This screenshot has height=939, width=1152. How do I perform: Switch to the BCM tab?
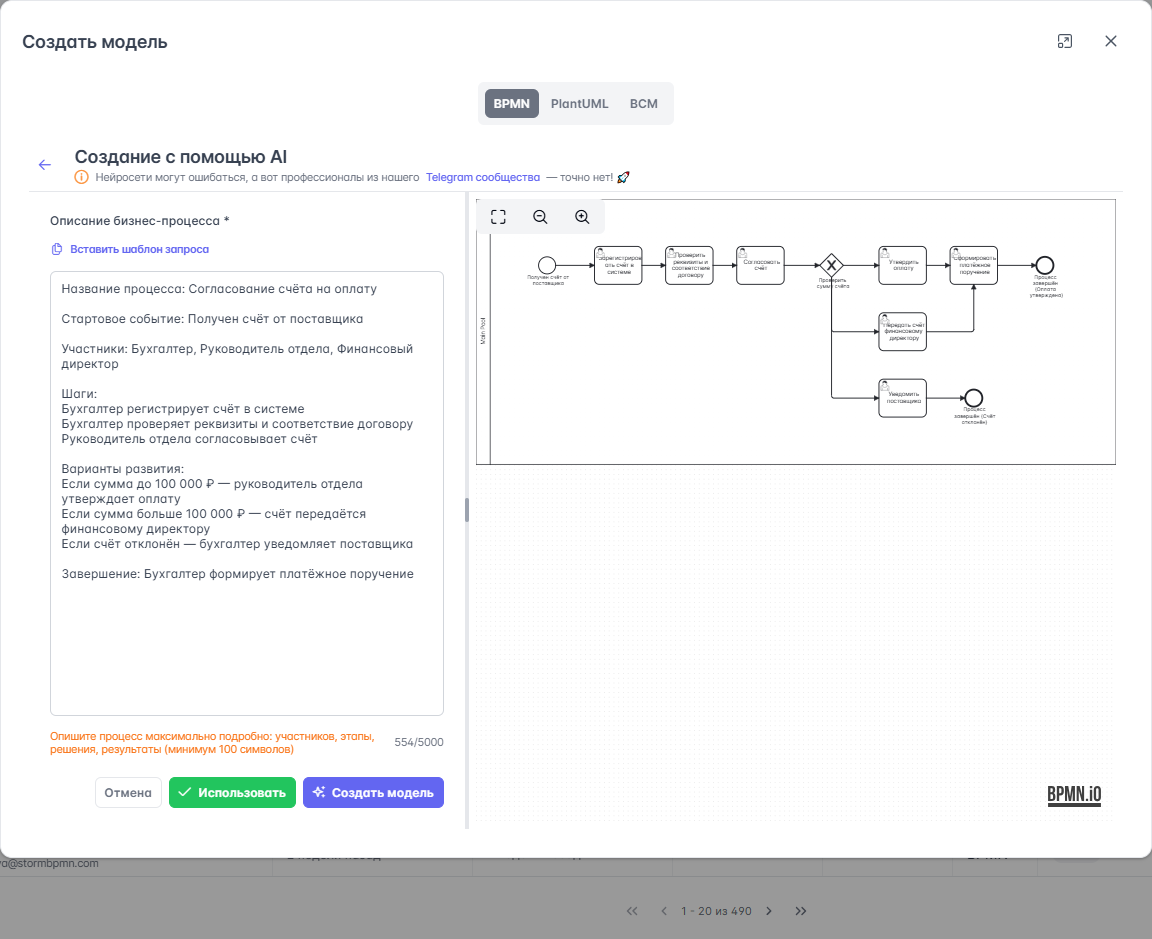click(x=643, y=104)
